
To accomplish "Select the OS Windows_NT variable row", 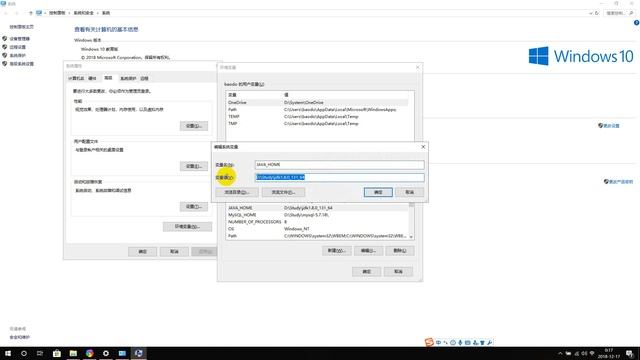I will click(317, 229).
